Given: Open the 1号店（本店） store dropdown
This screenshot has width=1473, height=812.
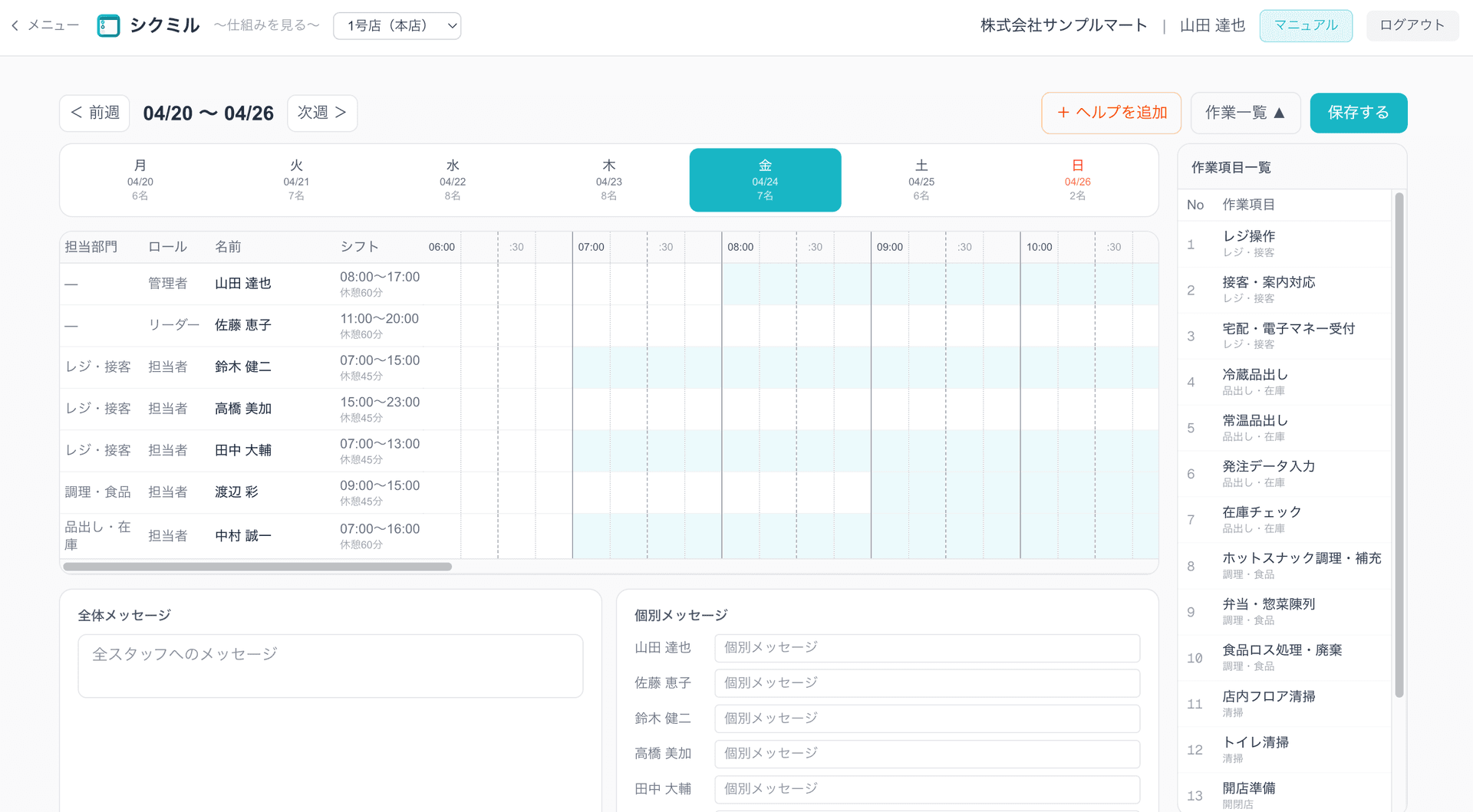Looking at the screenshot, I should pos(397,25).
